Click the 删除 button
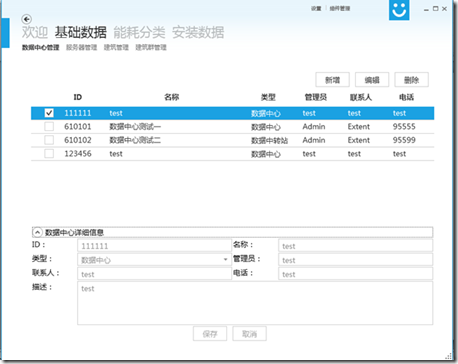This screenshot has width=458, height=364. 411,80
